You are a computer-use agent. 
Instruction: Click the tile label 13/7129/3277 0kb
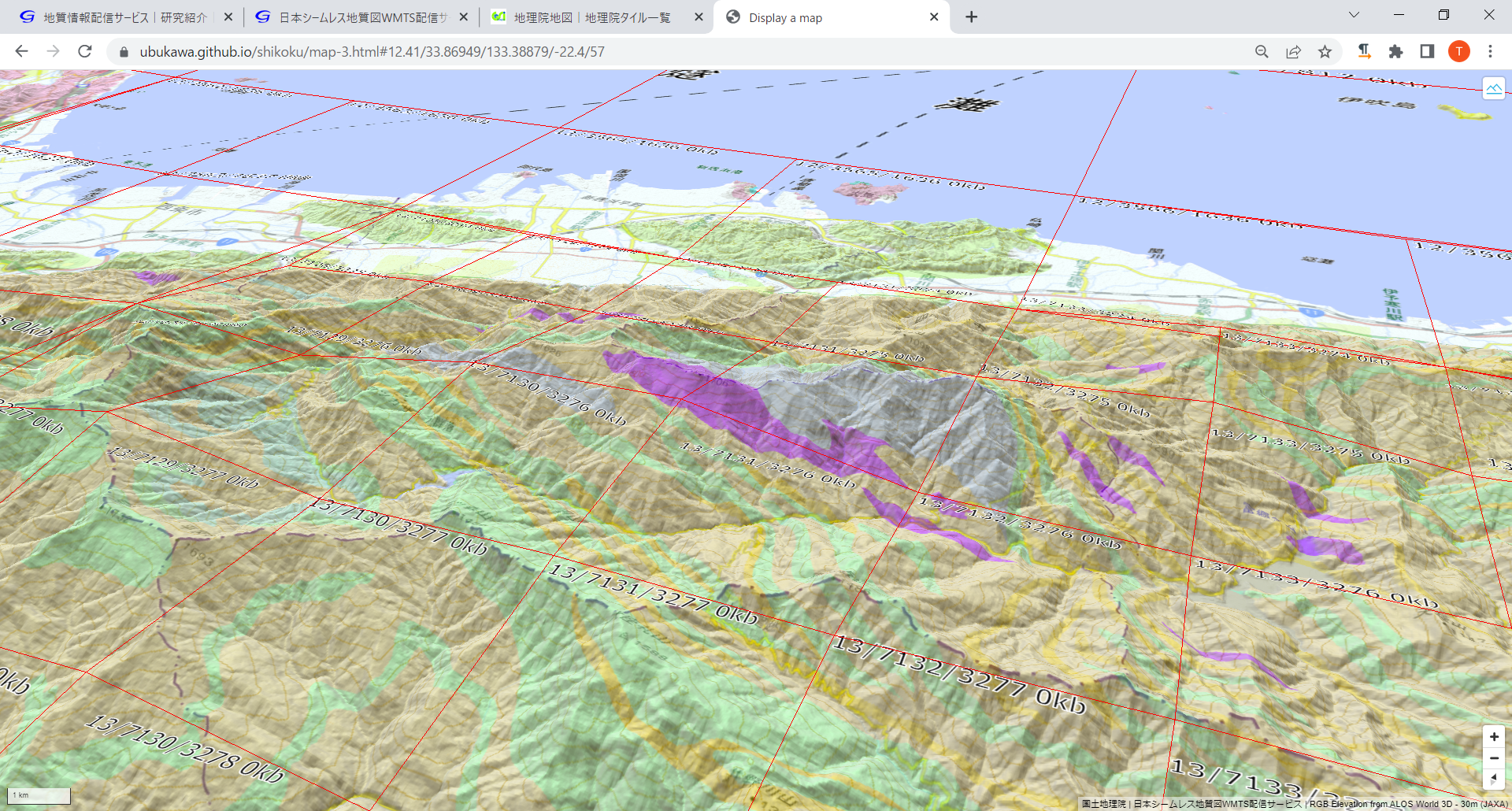tap(183, 467)
